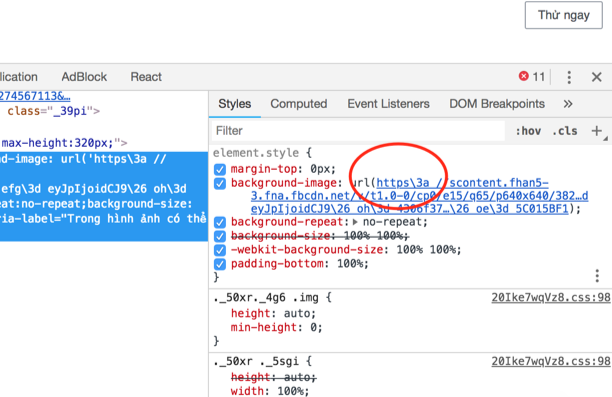Focus the Filter styles input field
The width and height of the screenshot is (612, 397).
click(358, 131)
